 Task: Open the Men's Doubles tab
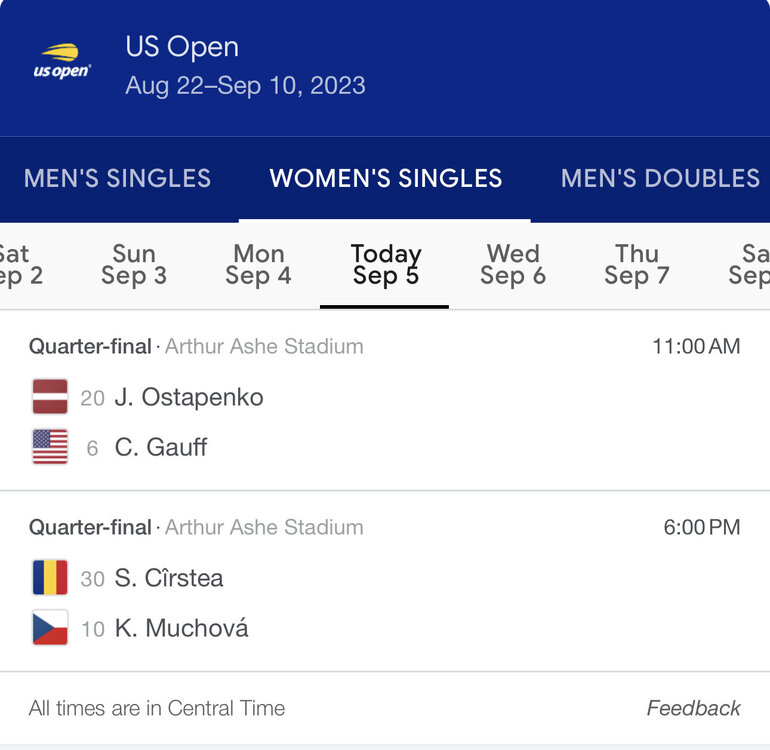click(x=660, y=178)
